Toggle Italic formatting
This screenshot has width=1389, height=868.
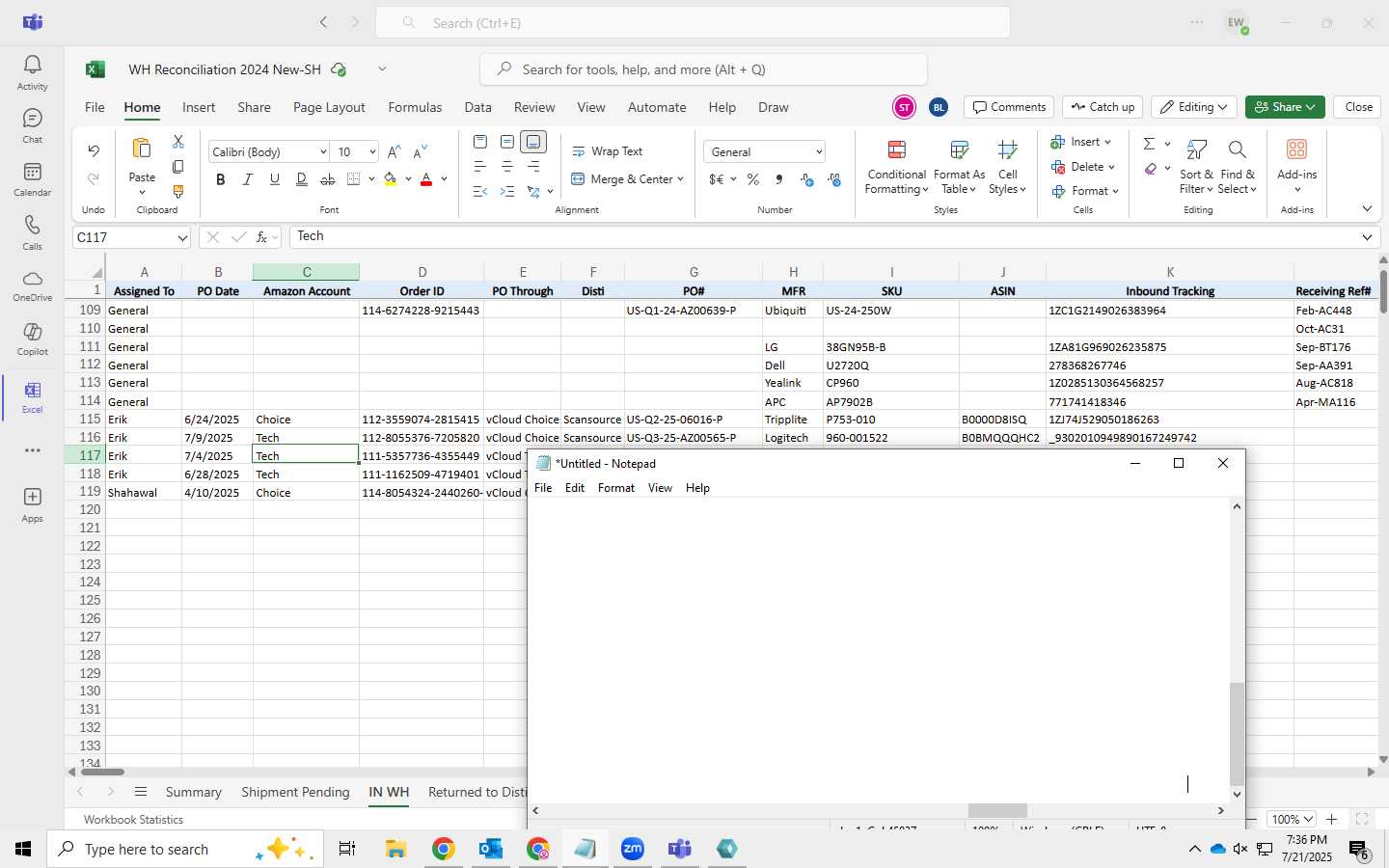[248, 179]
